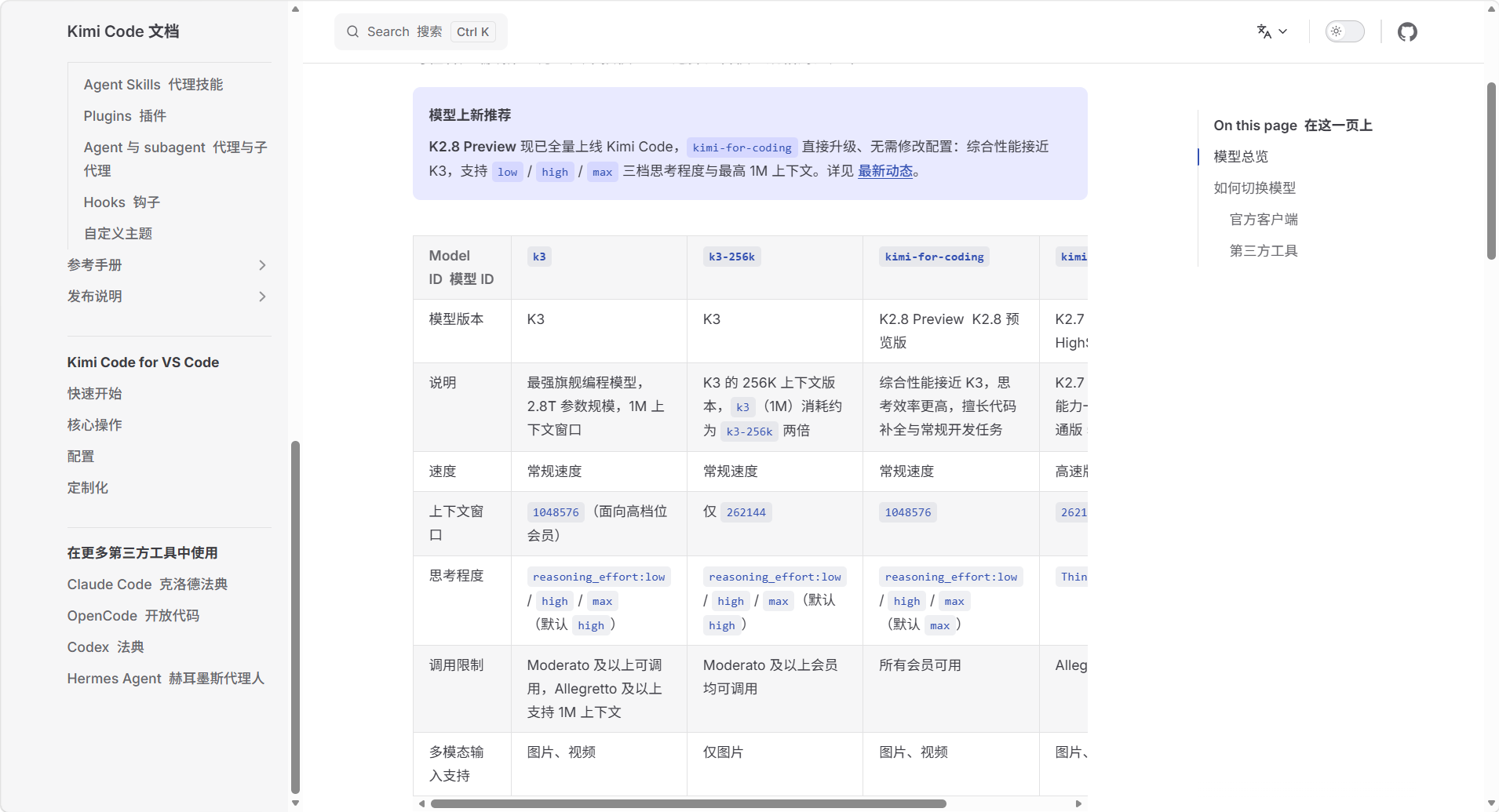Open the language translation menu icon
This screenshot has width=1499, height=812.
(x=1264, y=32)
